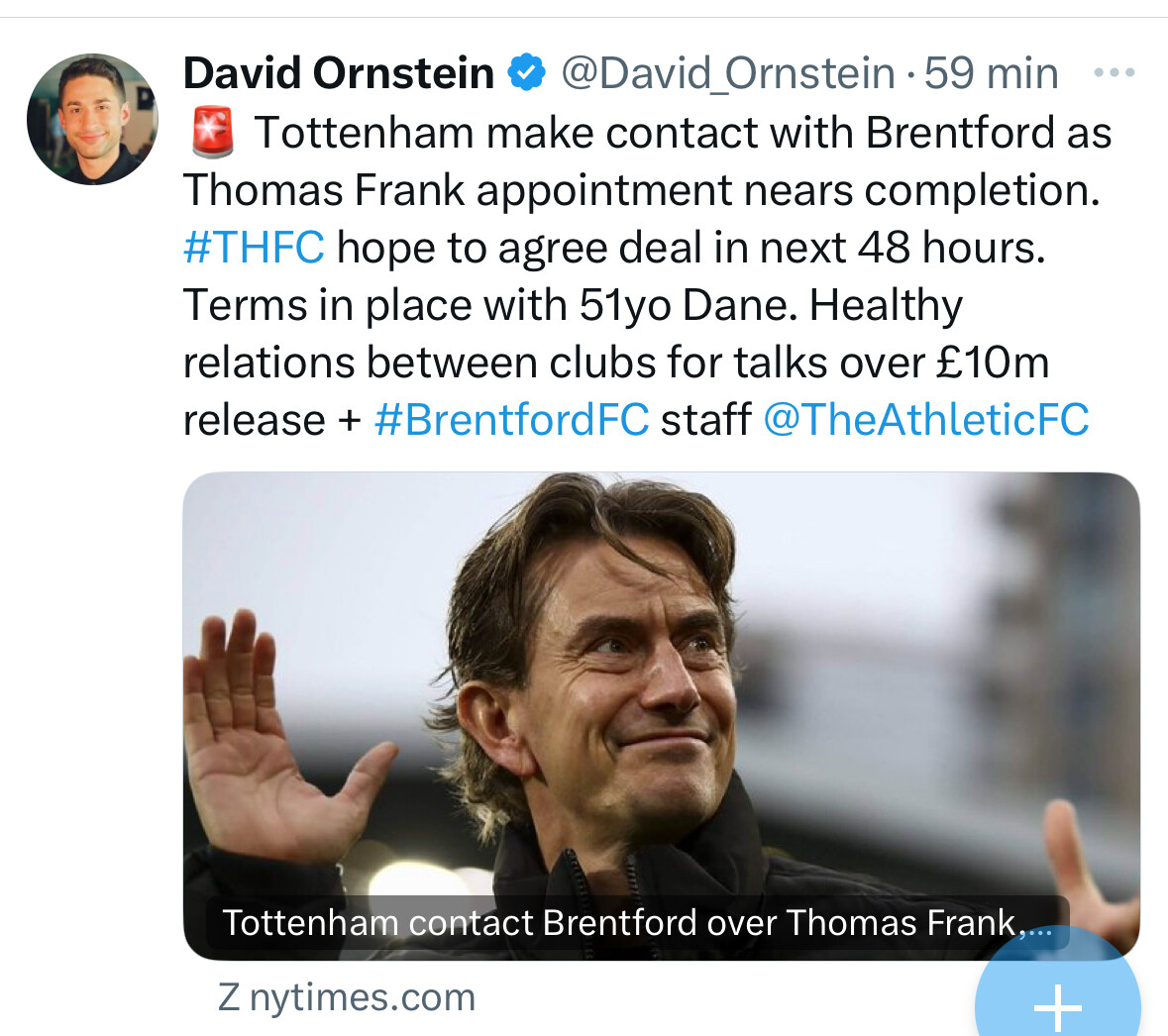The height and width of the screenshot is (1036, 1168).
Task: Click the David Ornstein display name
Action: [339, 72]
